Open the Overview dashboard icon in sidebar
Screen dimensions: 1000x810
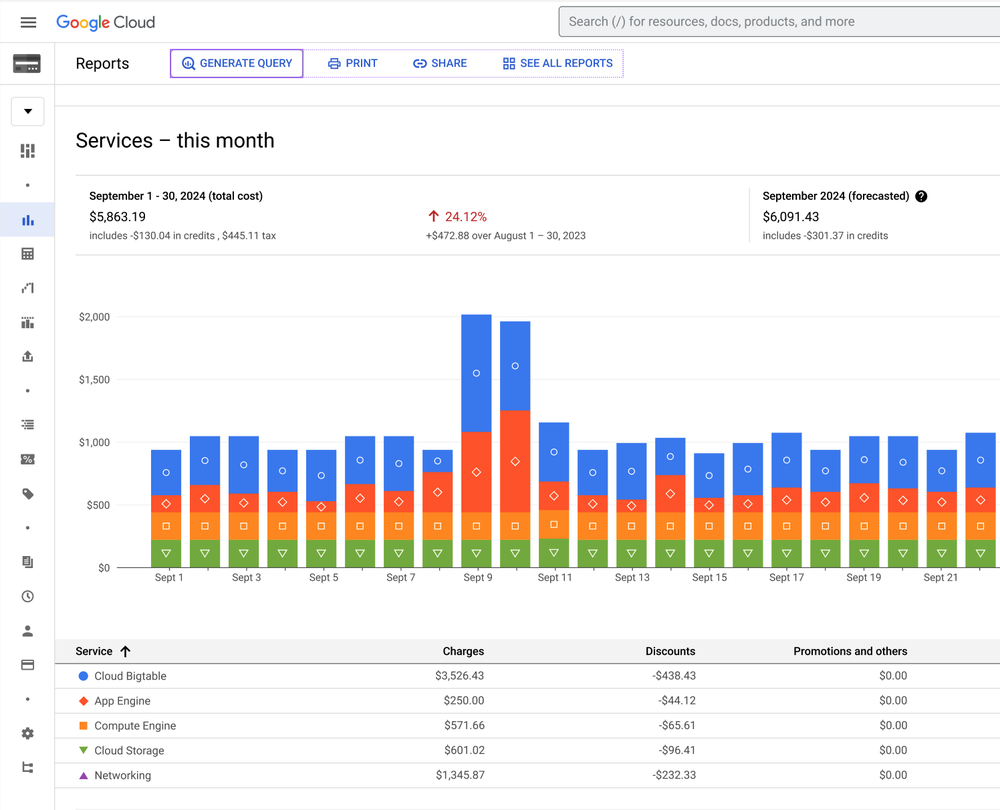tap(27, 151)
